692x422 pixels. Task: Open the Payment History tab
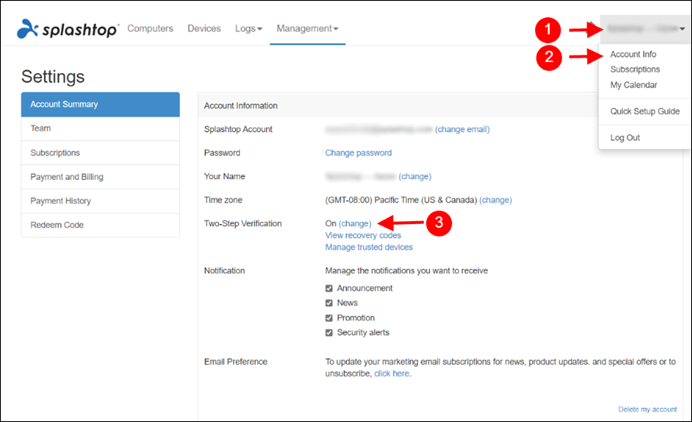[100, 201]
